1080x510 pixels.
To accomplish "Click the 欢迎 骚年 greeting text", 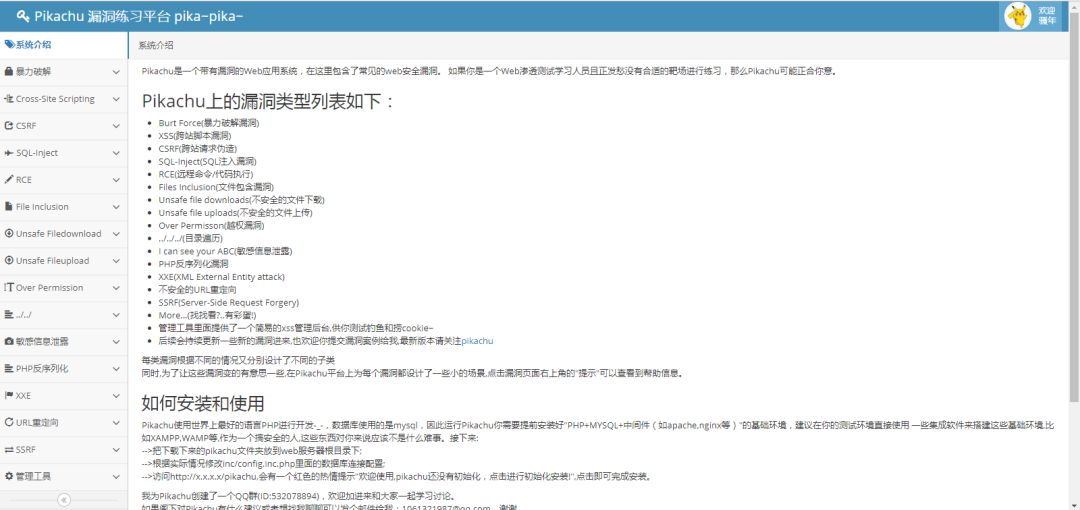I will pyautogui.click(x=1047, y=16).
